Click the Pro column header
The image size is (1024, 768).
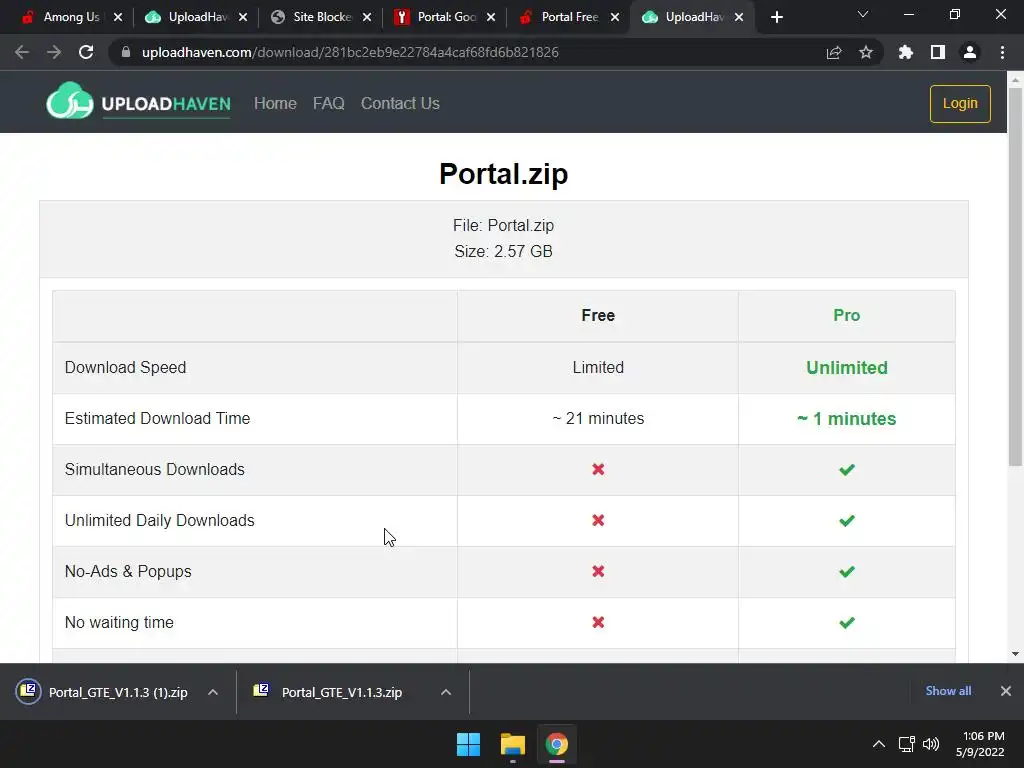[x=846, y=315]
